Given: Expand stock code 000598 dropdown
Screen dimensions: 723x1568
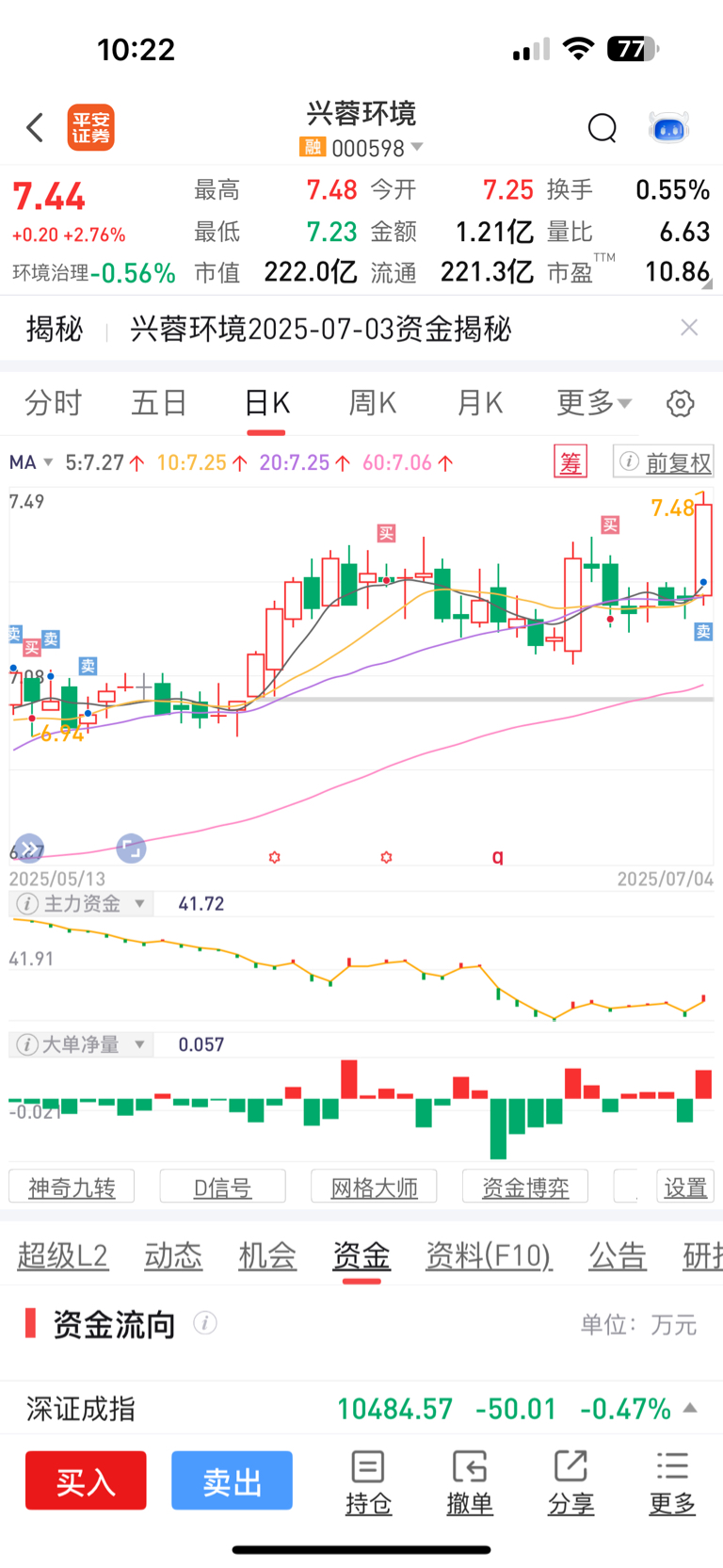Looking at the screenshot, I should [417, 148].
